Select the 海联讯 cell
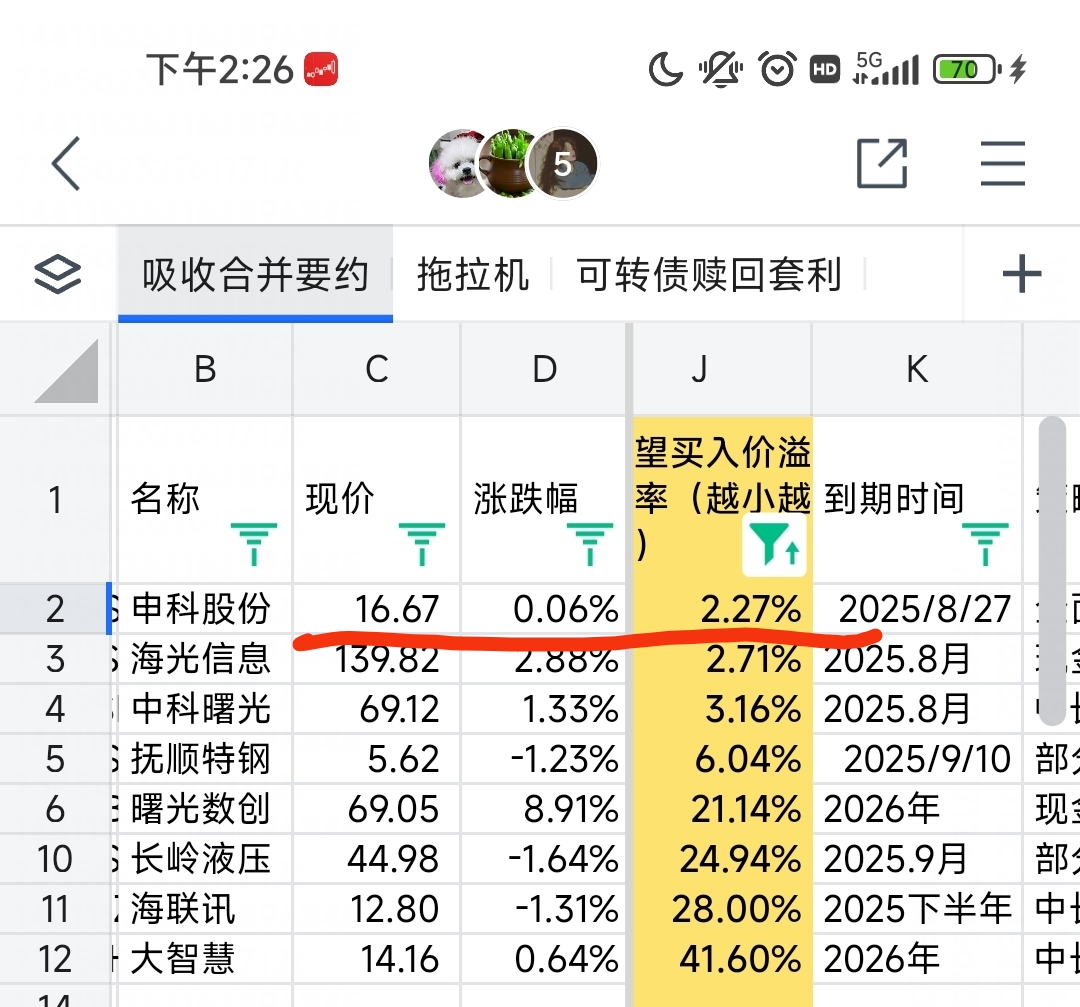The image size is (1080, 1007). tap(205, 909)
